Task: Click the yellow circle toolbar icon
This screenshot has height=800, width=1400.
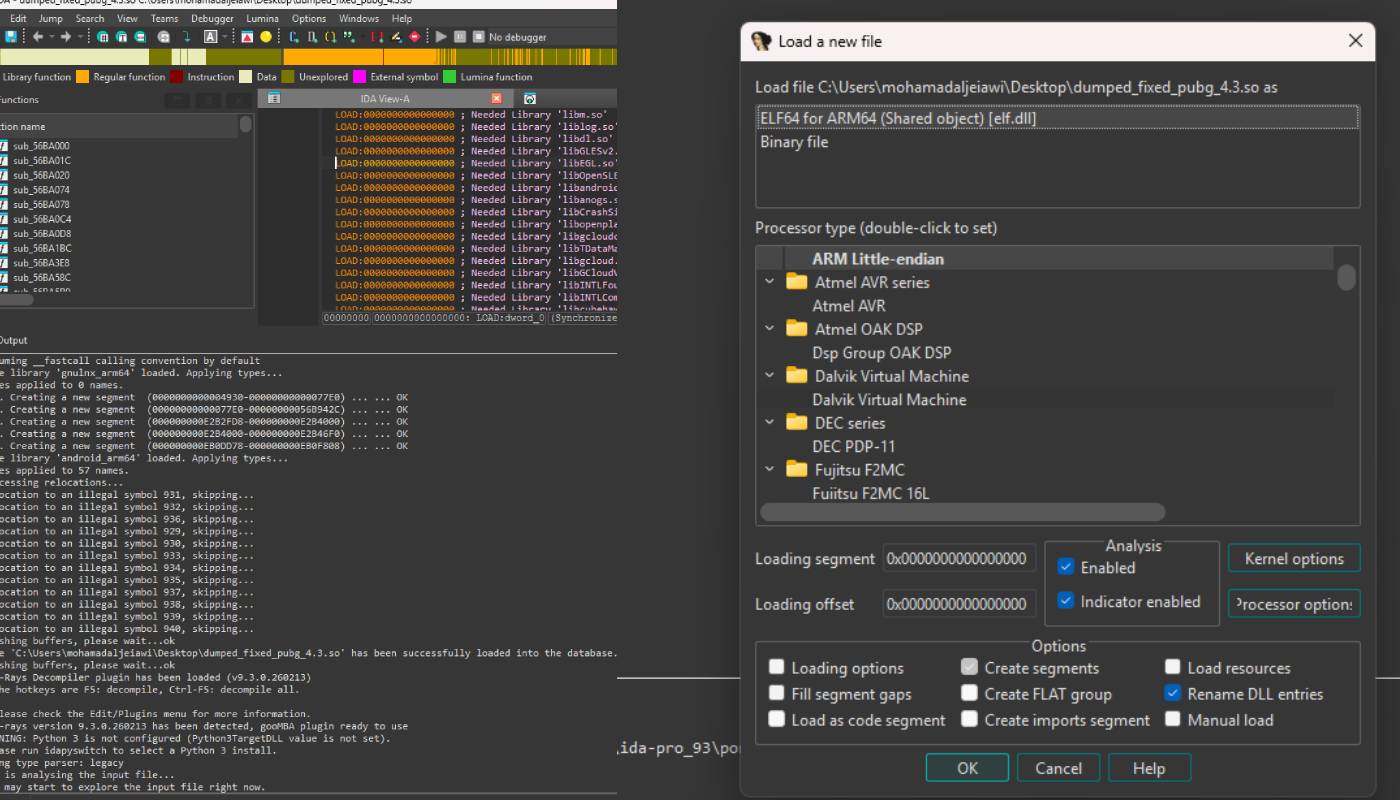Action: pyautogui.click(x=263, y=37)
